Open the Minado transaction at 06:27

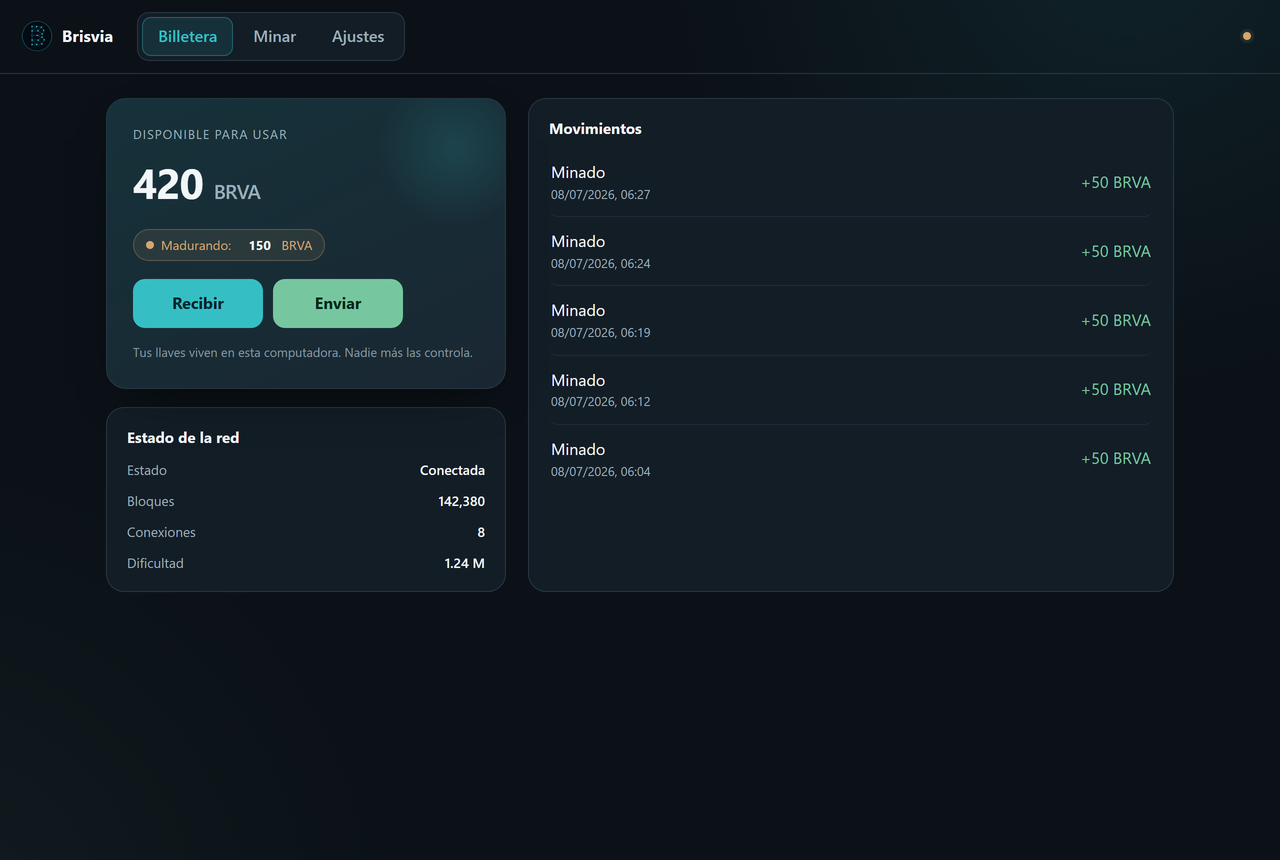pyautogui.click(x=851, y=183)
